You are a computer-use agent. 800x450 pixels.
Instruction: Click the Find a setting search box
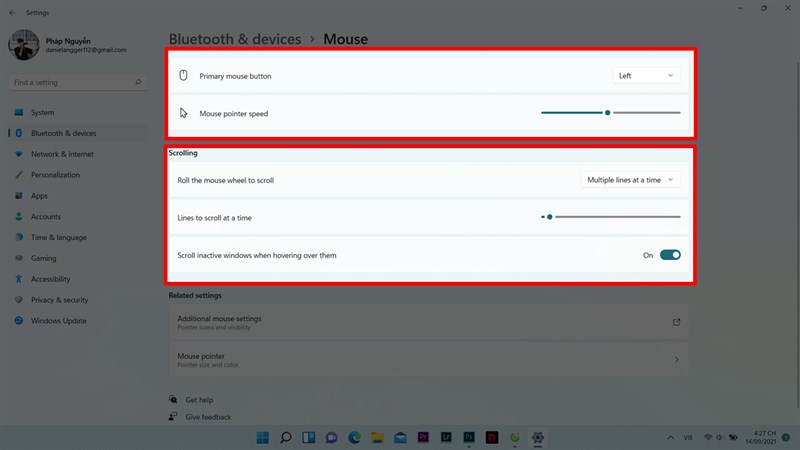tap(78, 82)
